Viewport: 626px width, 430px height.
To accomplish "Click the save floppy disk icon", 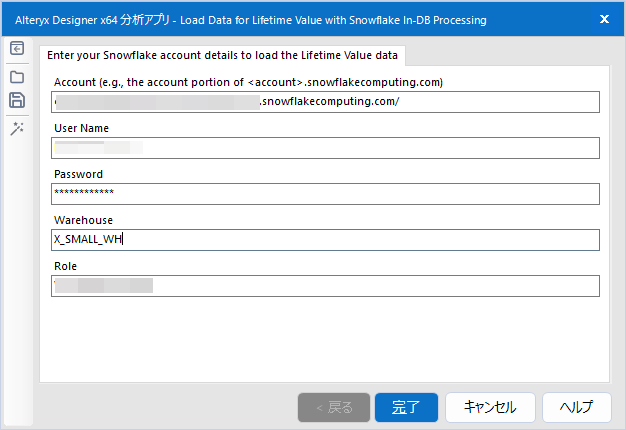I will point(17,100).
